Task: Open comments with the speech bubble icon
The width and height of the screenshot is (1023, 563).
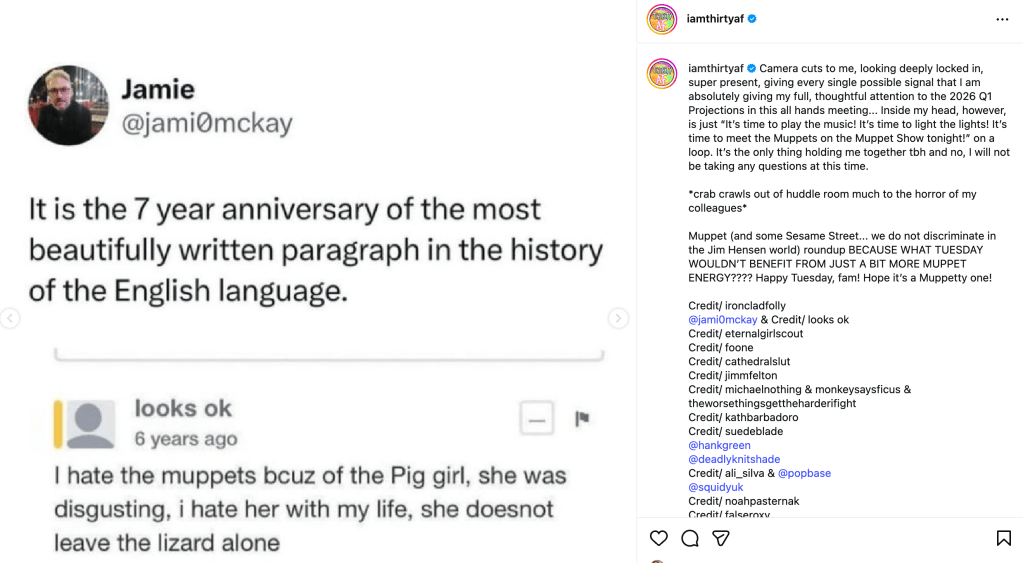Action: [689, 538]
